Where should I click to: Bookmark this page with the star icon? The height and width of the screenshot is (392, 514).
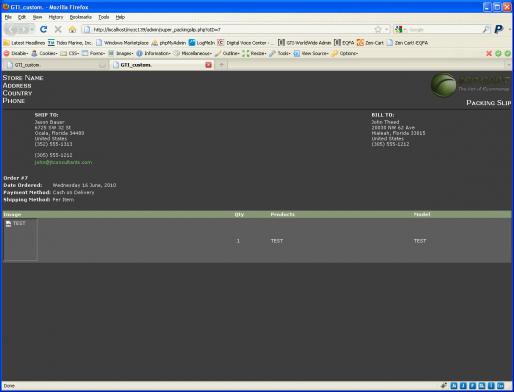pyautogui.click(x=378, y=29)
